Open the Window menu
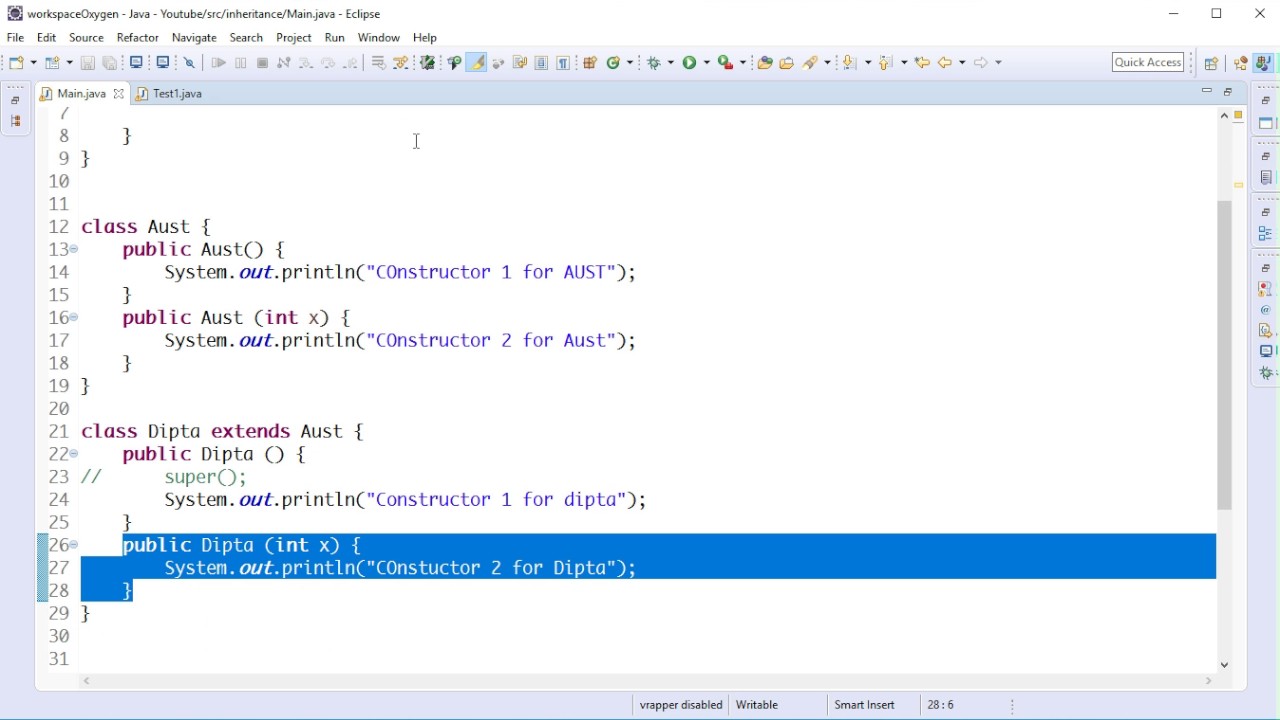 tap(379, 38)
